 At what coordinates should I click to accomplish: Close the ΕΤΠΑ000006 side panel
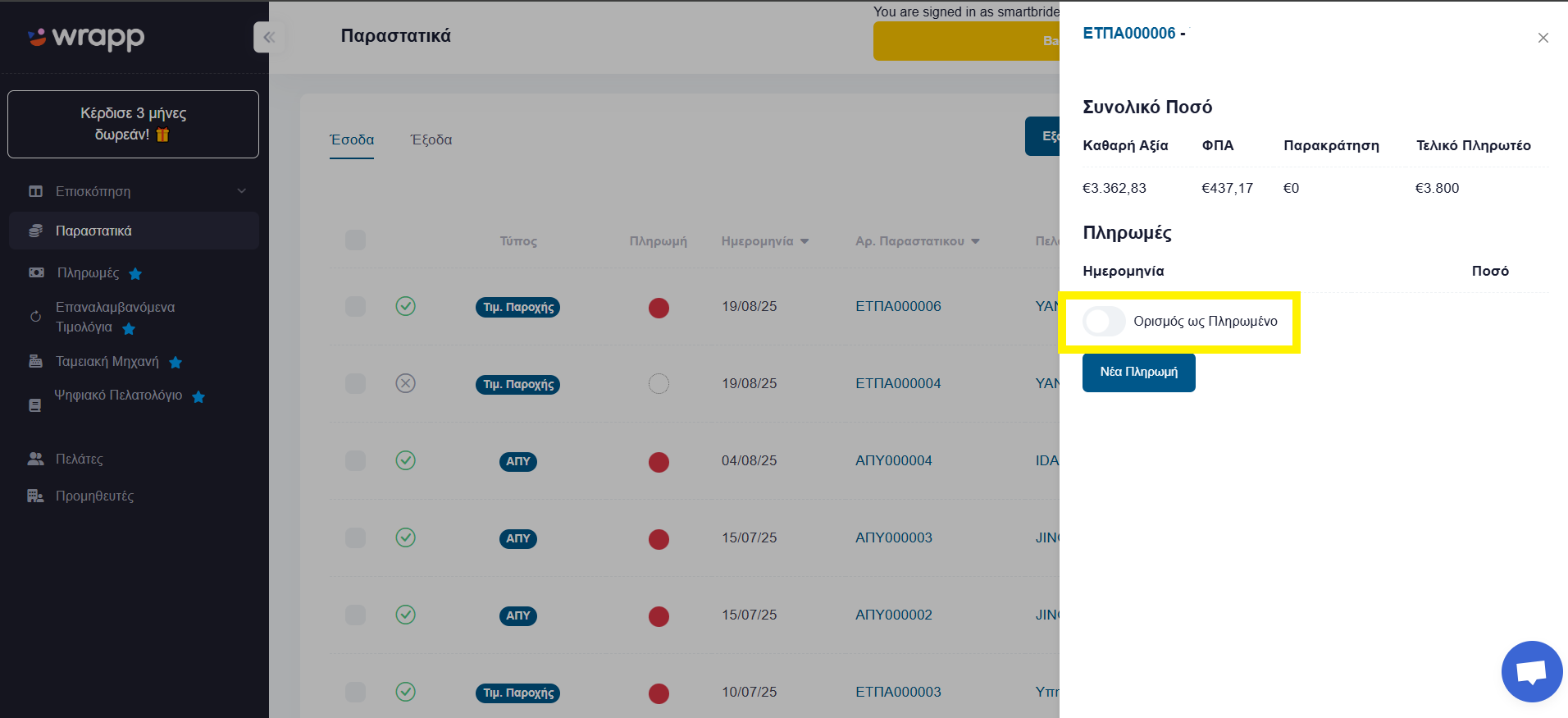click(x=1543, y=38)
